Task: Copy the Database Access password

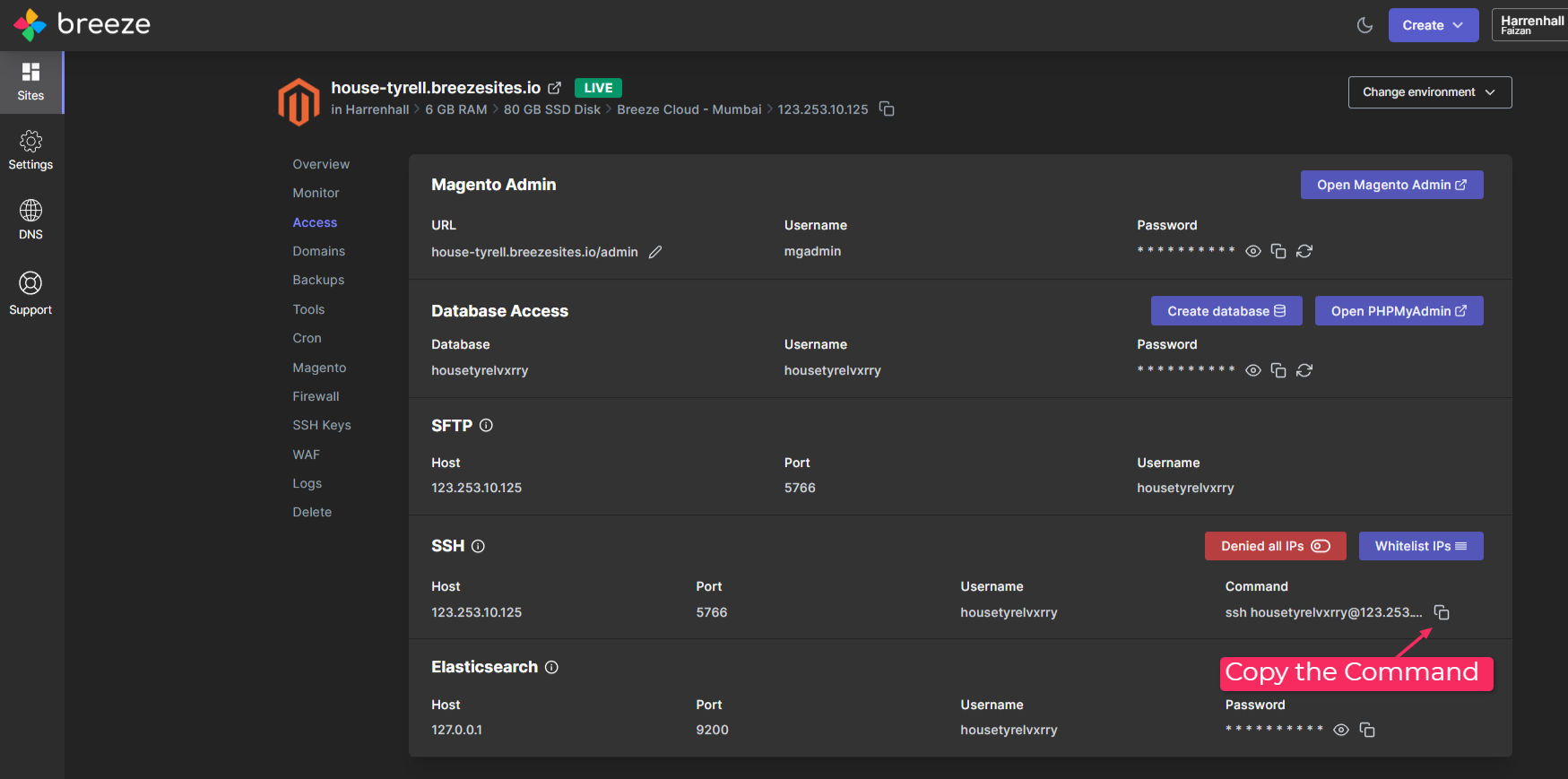Action: point(1278,370)
